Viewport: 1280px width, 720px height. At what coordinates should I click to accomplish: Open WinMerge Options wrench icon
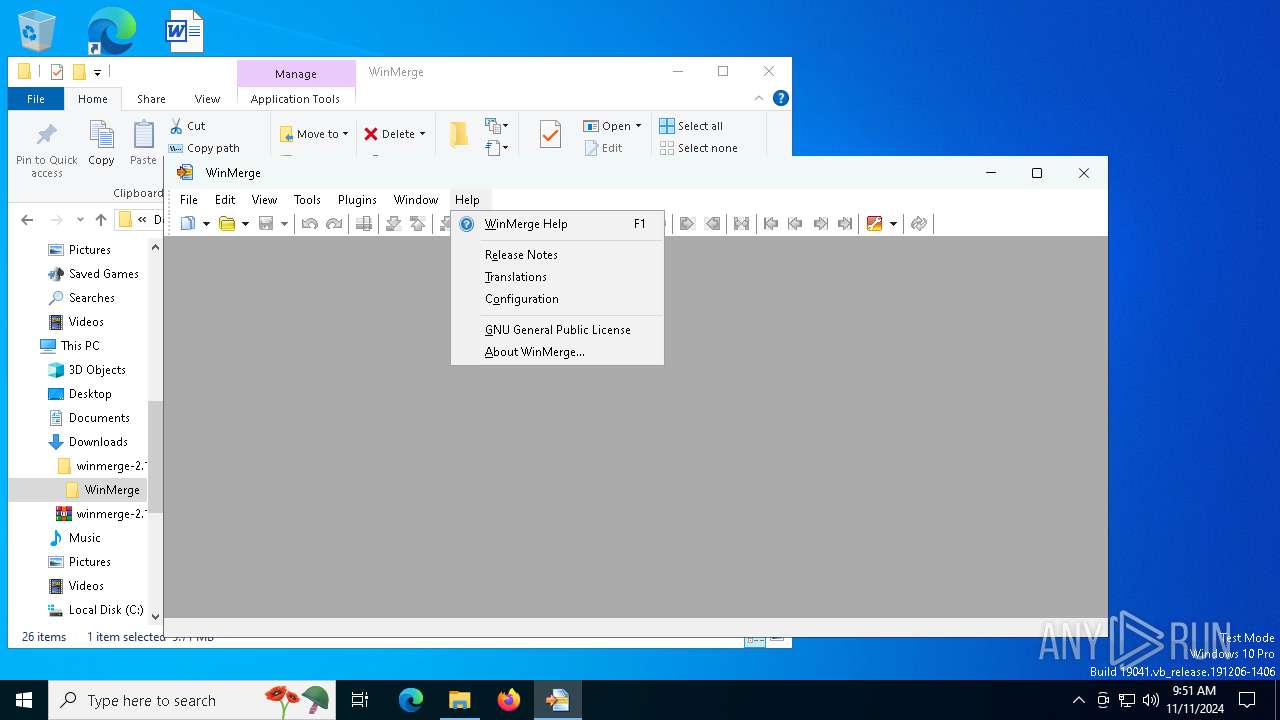(x=875, y=224)
